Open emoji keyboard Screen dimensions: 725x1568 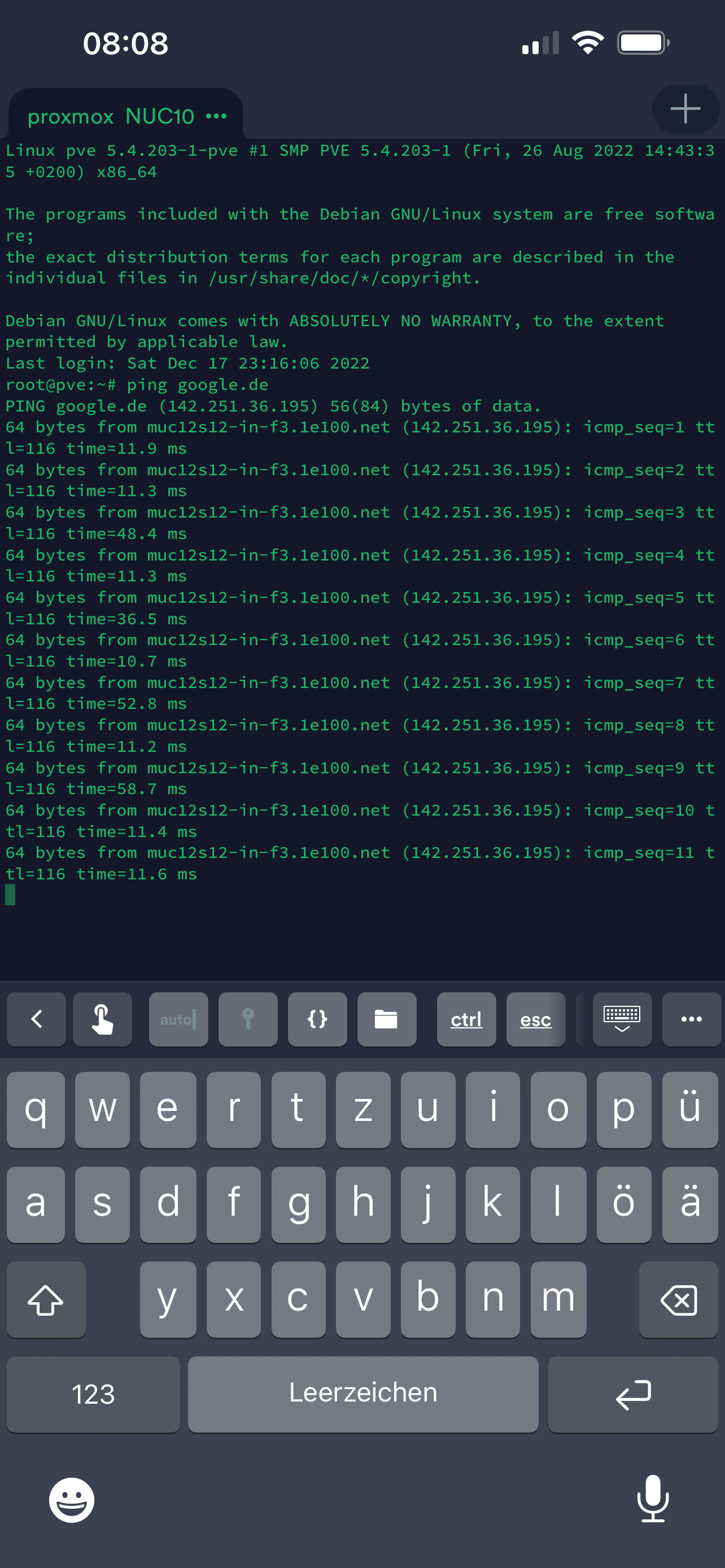click(x=72, y=1500)
